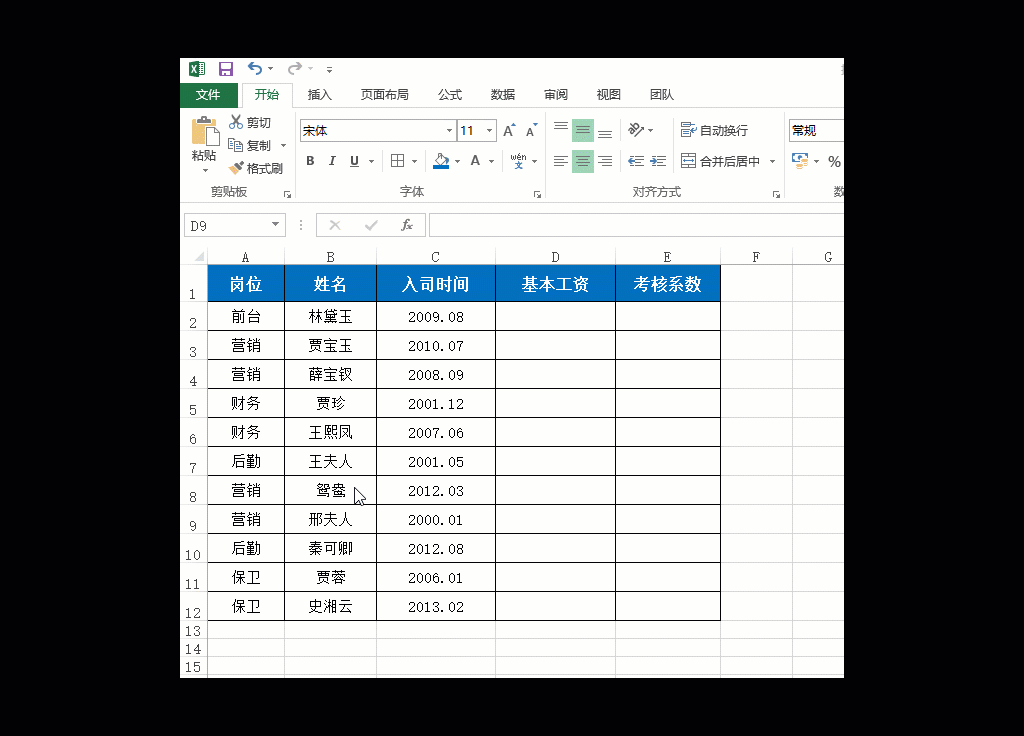Click the Undo arrow icon

255,68
